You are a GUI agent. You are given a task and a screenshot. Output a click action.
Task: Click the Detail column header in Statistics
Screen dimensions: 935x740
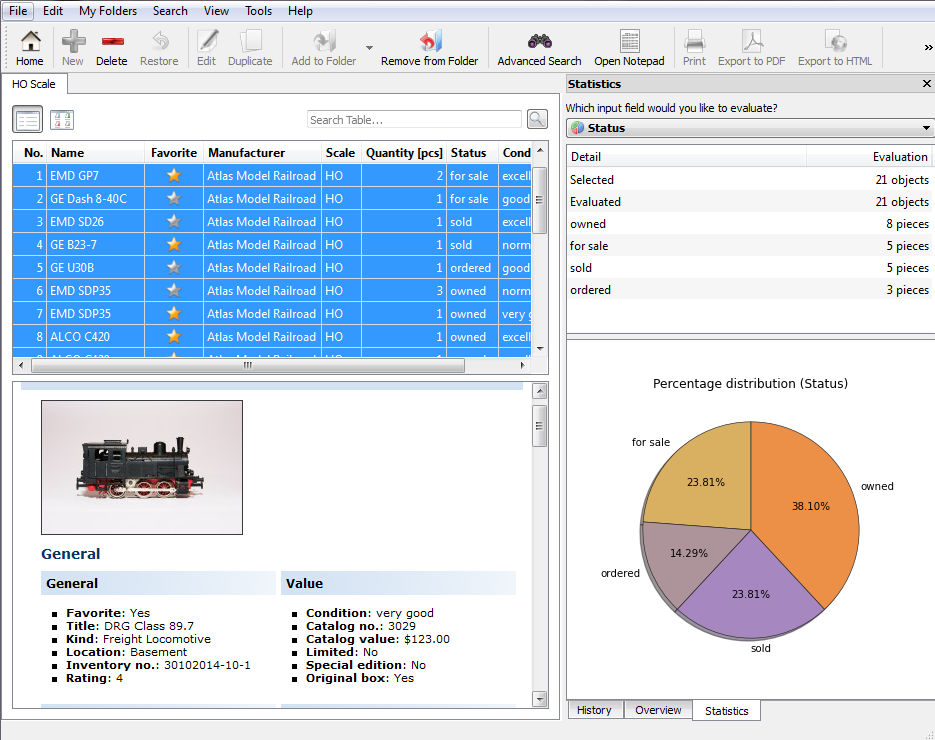click(x=686, y=157)
